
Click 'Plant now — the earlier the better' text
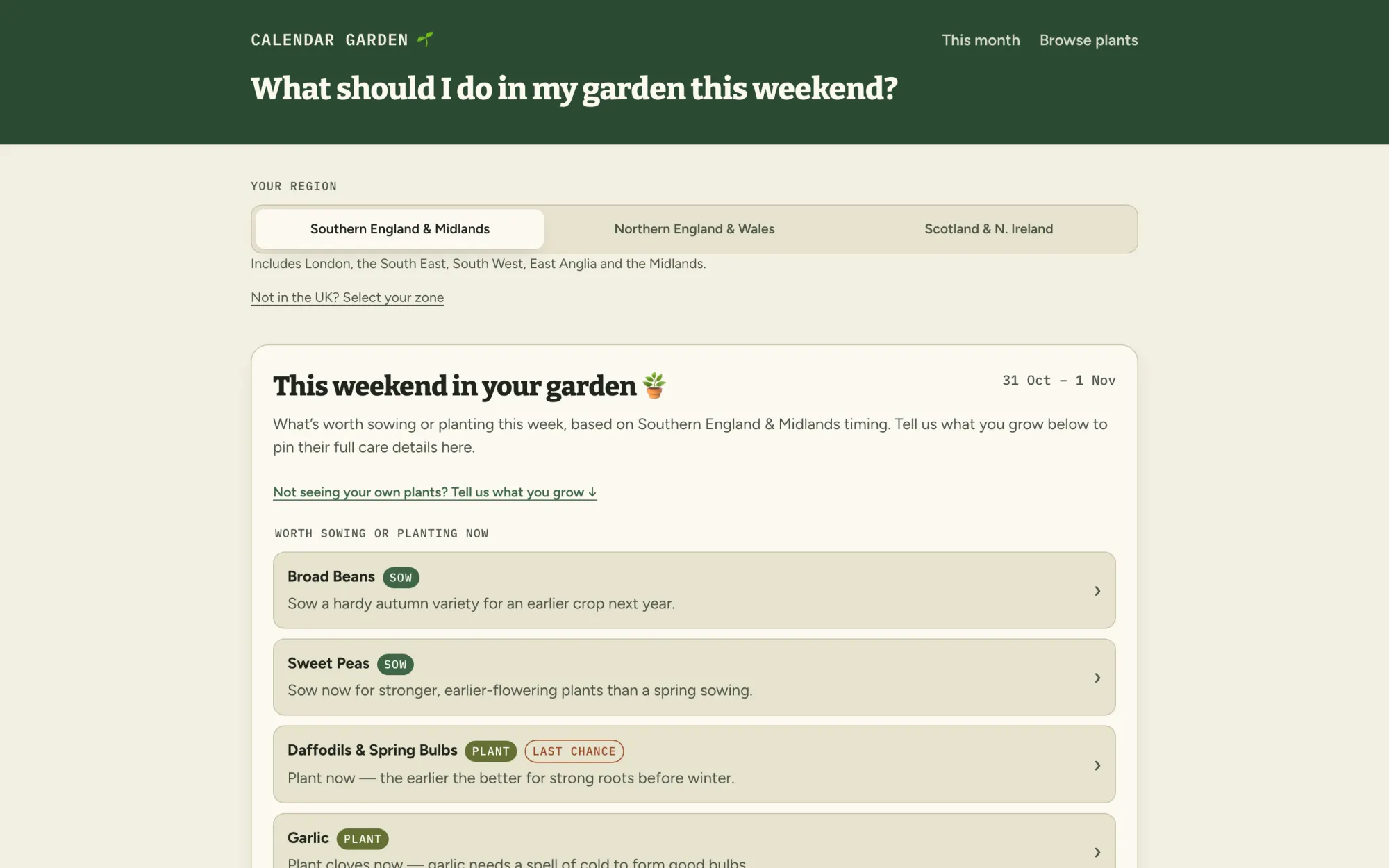click(x=511, y=778)
